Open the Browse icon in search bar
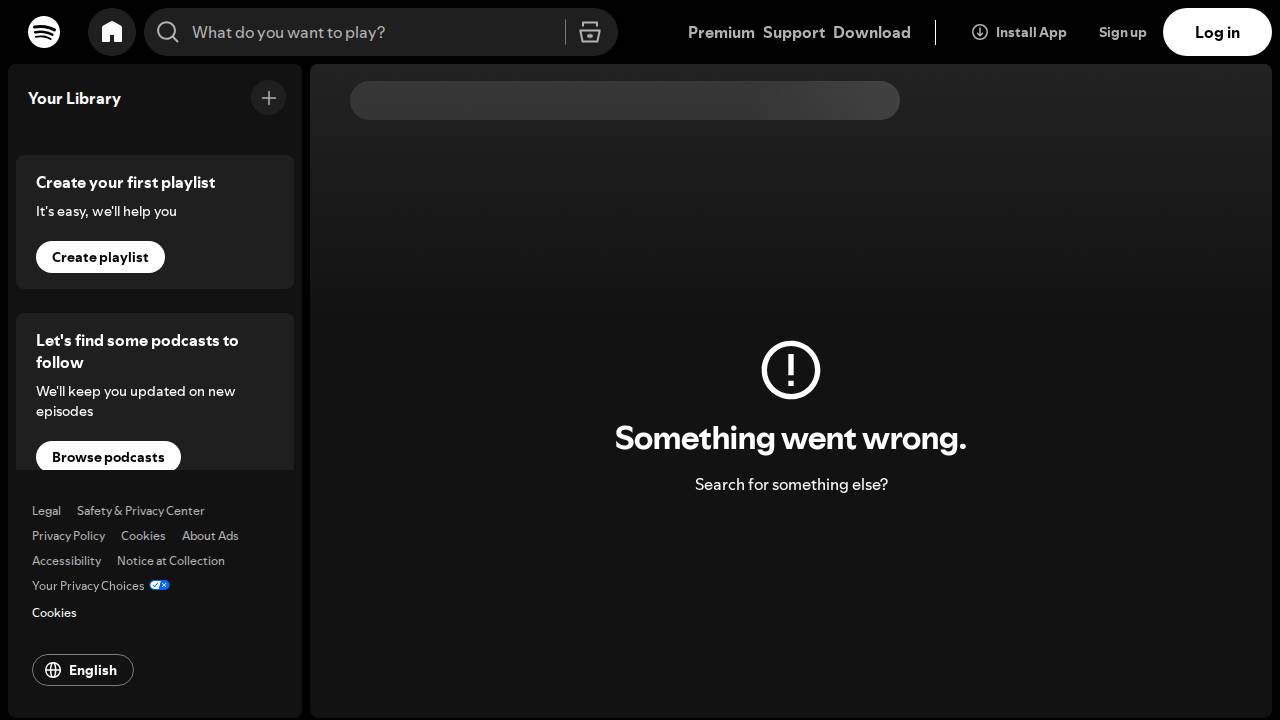The height and width of the screenshot is (720, 1280). (590, 32)
